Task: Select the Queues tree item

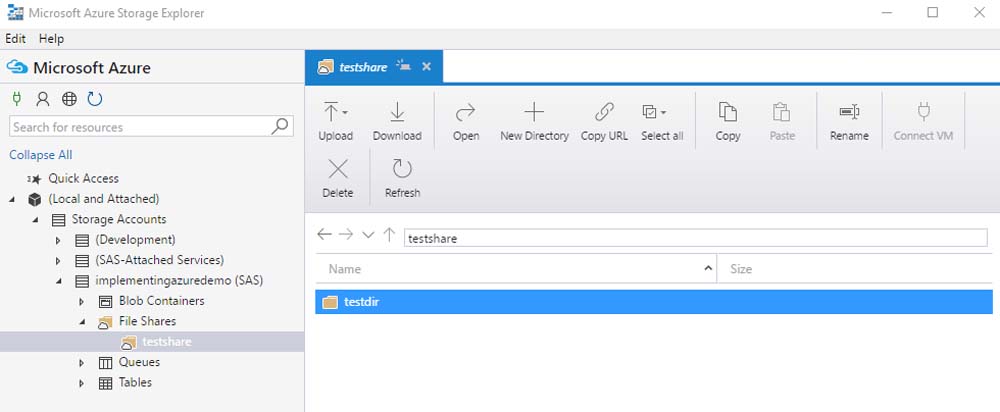Action: (139, 362)
